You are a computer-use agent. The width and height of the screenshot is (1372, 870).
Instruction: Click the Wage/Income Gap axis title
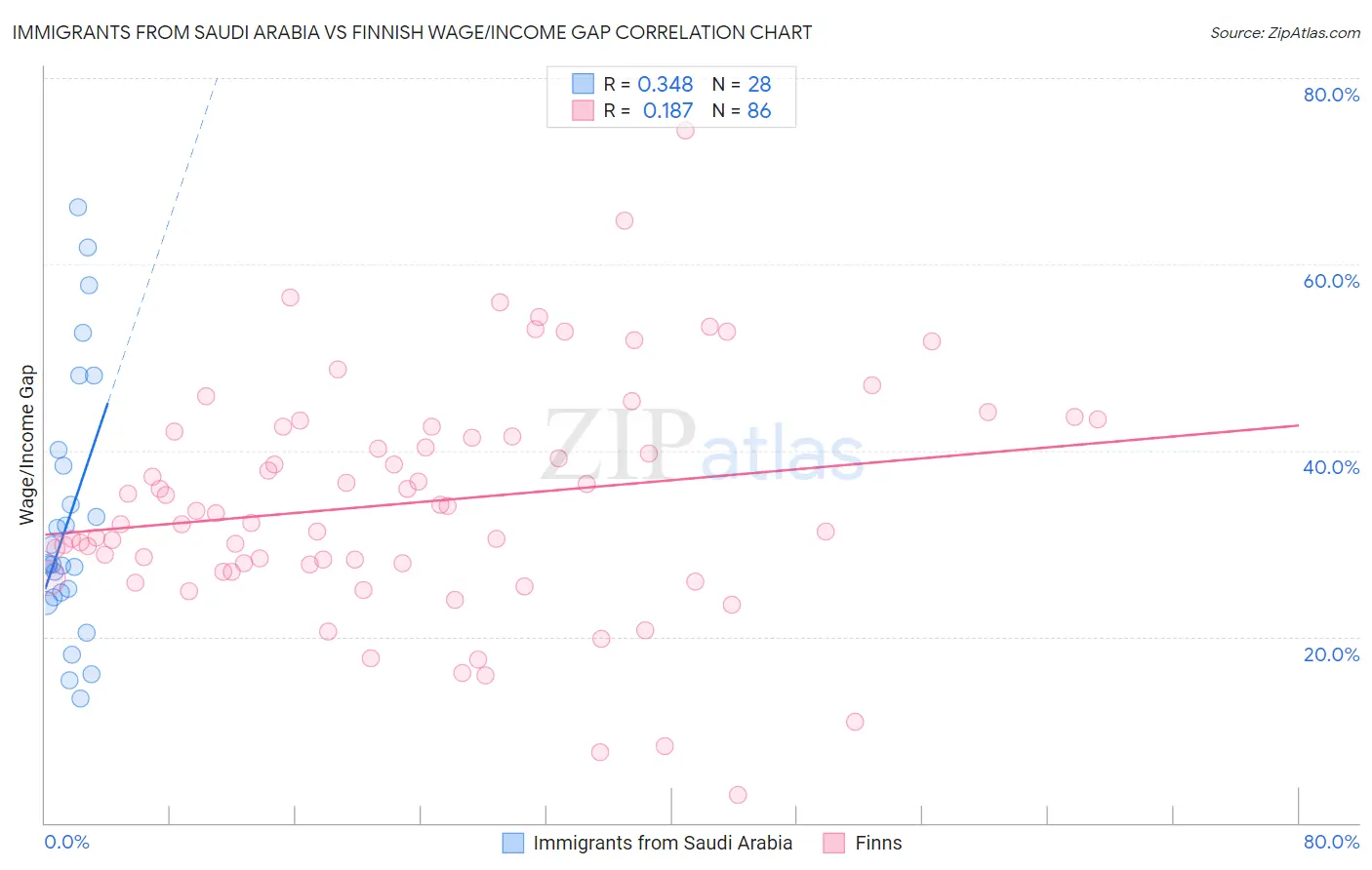pos(27,445)
